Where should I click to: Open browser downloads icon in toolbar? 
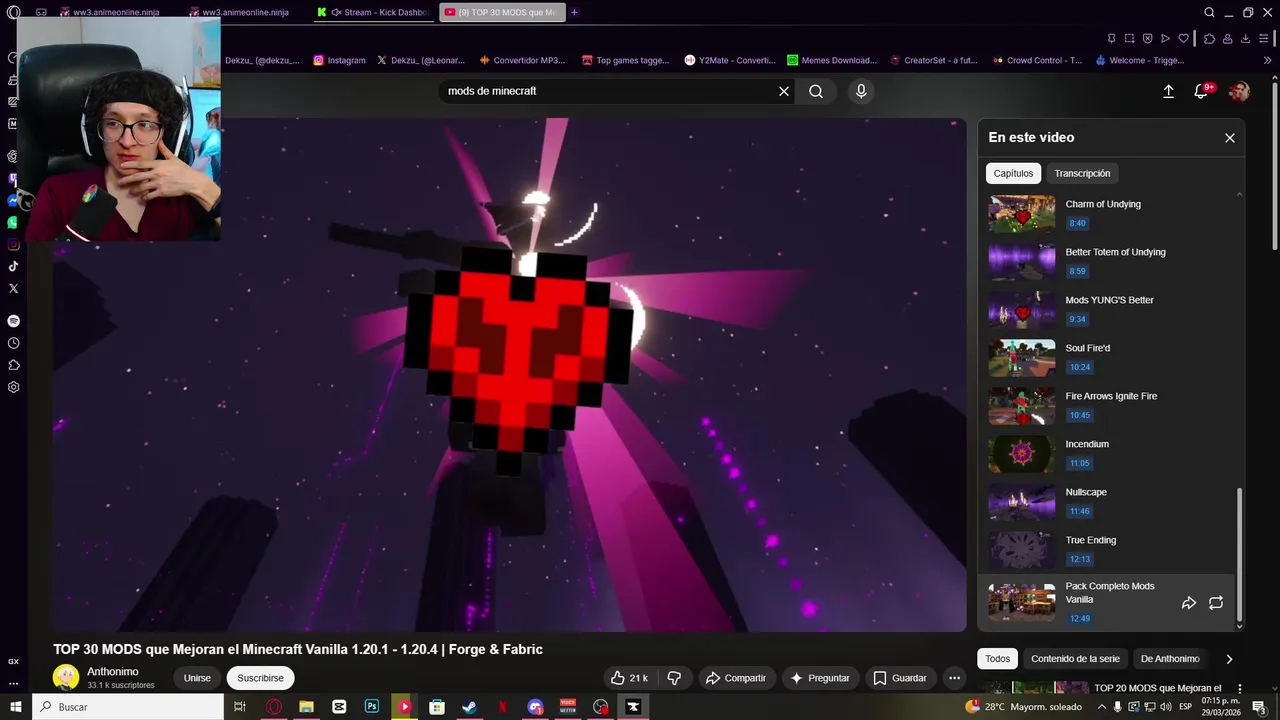1246,39
